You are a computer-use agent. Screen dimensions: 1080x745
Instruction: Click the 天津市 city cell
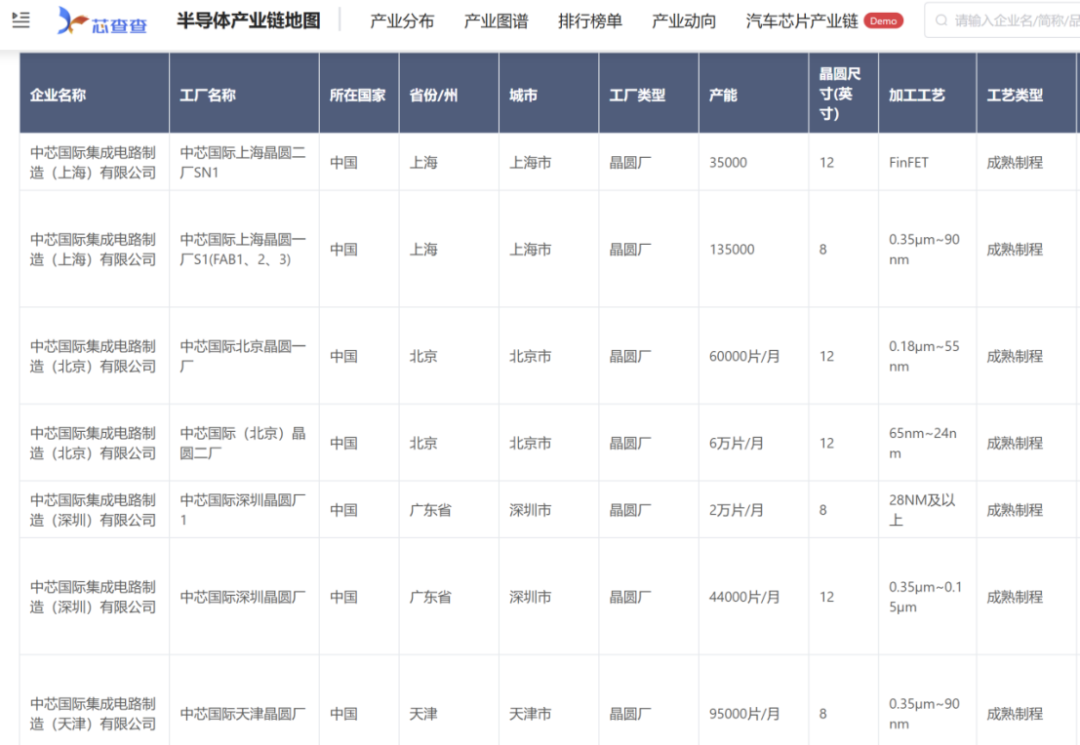click(x=530, y=714)
